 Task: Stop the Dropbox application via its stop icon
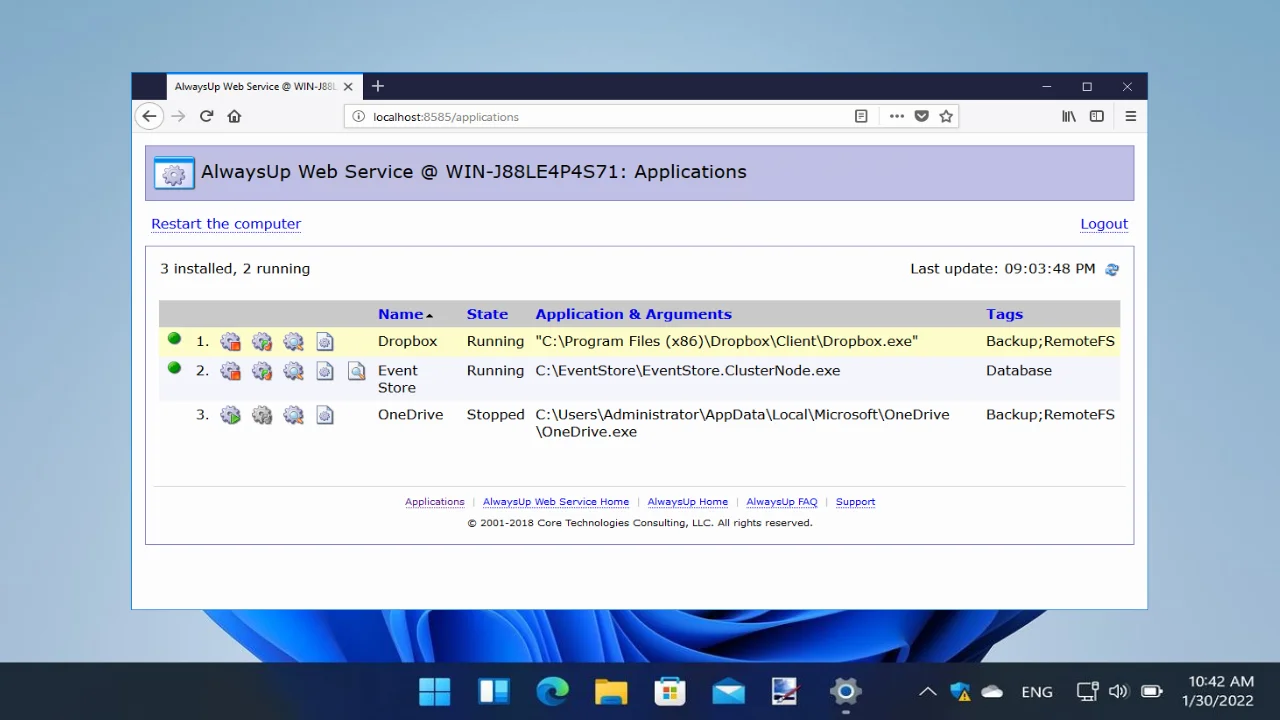point(231,342)
